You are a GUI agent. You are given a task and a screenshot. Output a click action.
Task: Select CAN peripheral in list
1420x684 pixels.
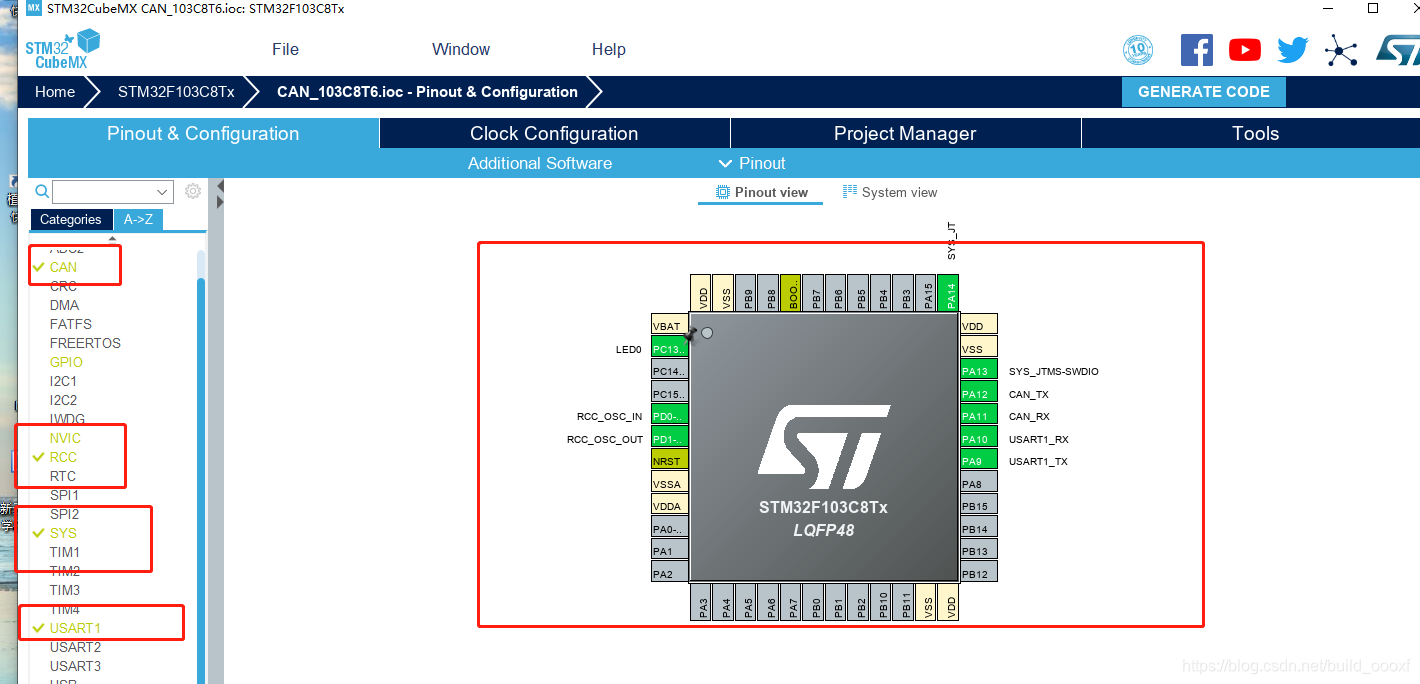click(63, 267)
